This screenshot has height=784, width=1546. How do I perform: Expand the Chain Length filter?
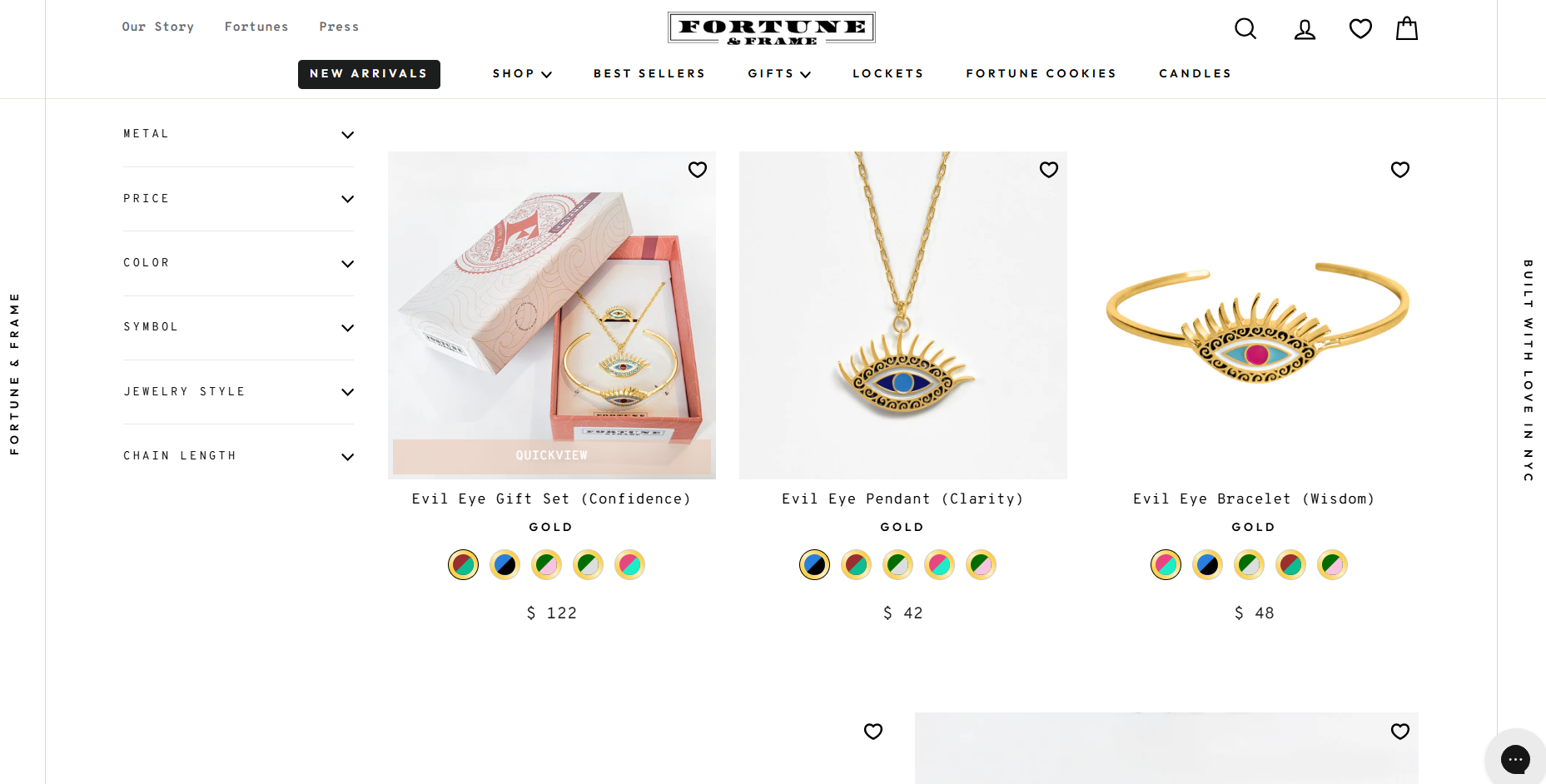tap(239, 456)
